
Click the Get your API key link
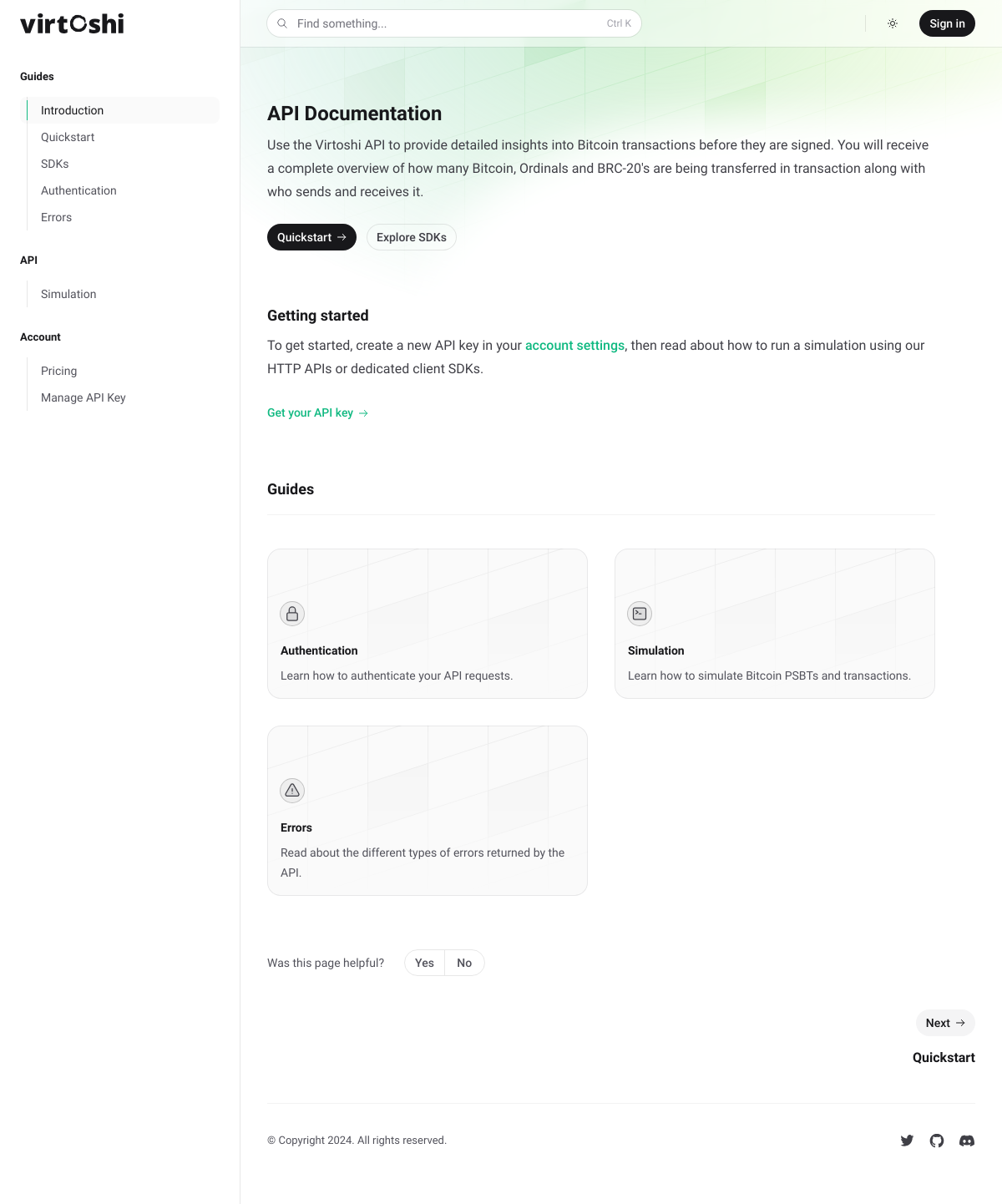click(x=317, y=412)
